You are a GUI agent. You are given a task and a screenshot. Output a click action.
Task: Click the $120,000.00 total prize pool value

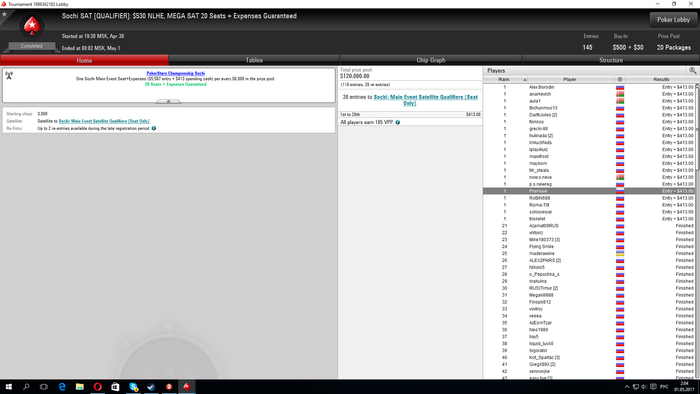point(354,76)
